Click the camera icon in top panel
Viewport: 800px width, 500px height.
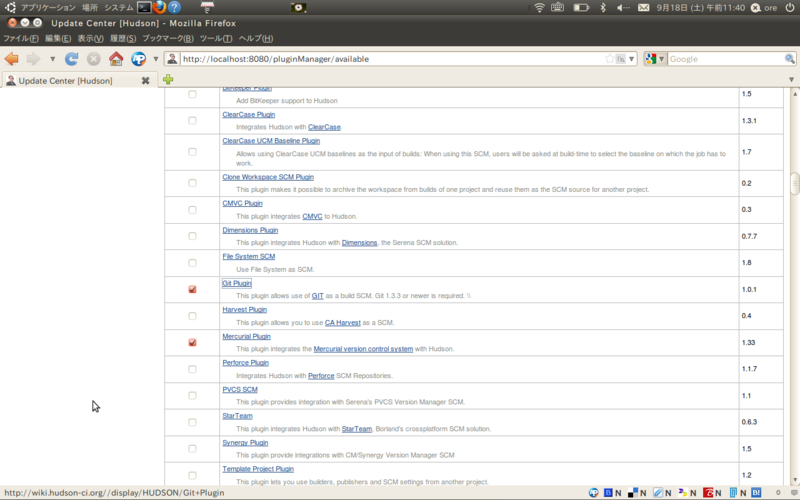point(298,8)
